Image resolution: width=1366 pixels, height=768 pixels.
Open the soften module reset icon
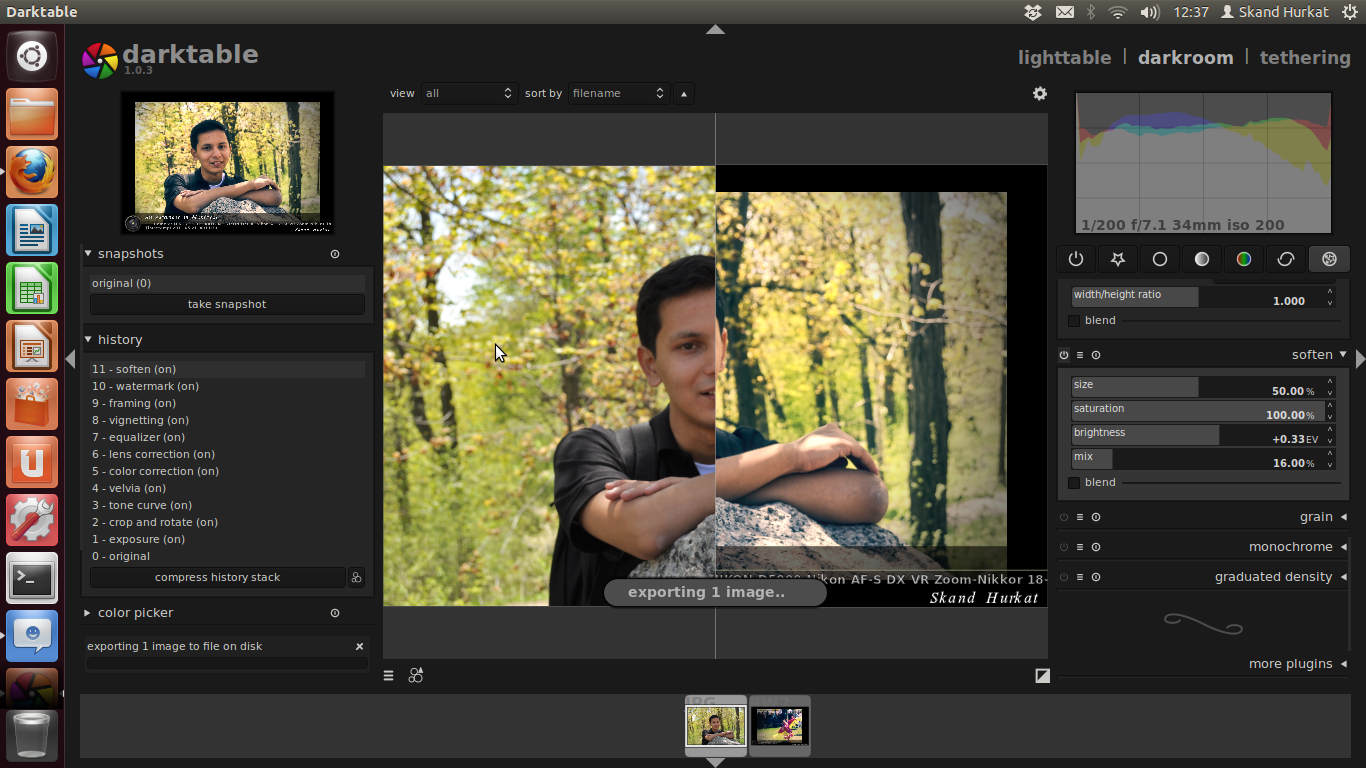click(1097, 355)
